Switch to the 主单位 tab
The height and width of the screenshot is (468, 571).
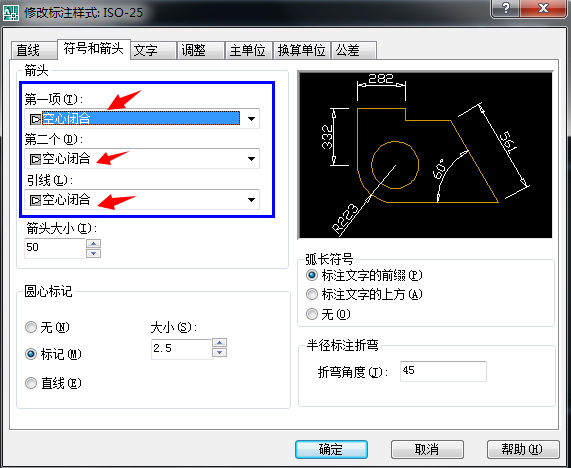(249, 50)
